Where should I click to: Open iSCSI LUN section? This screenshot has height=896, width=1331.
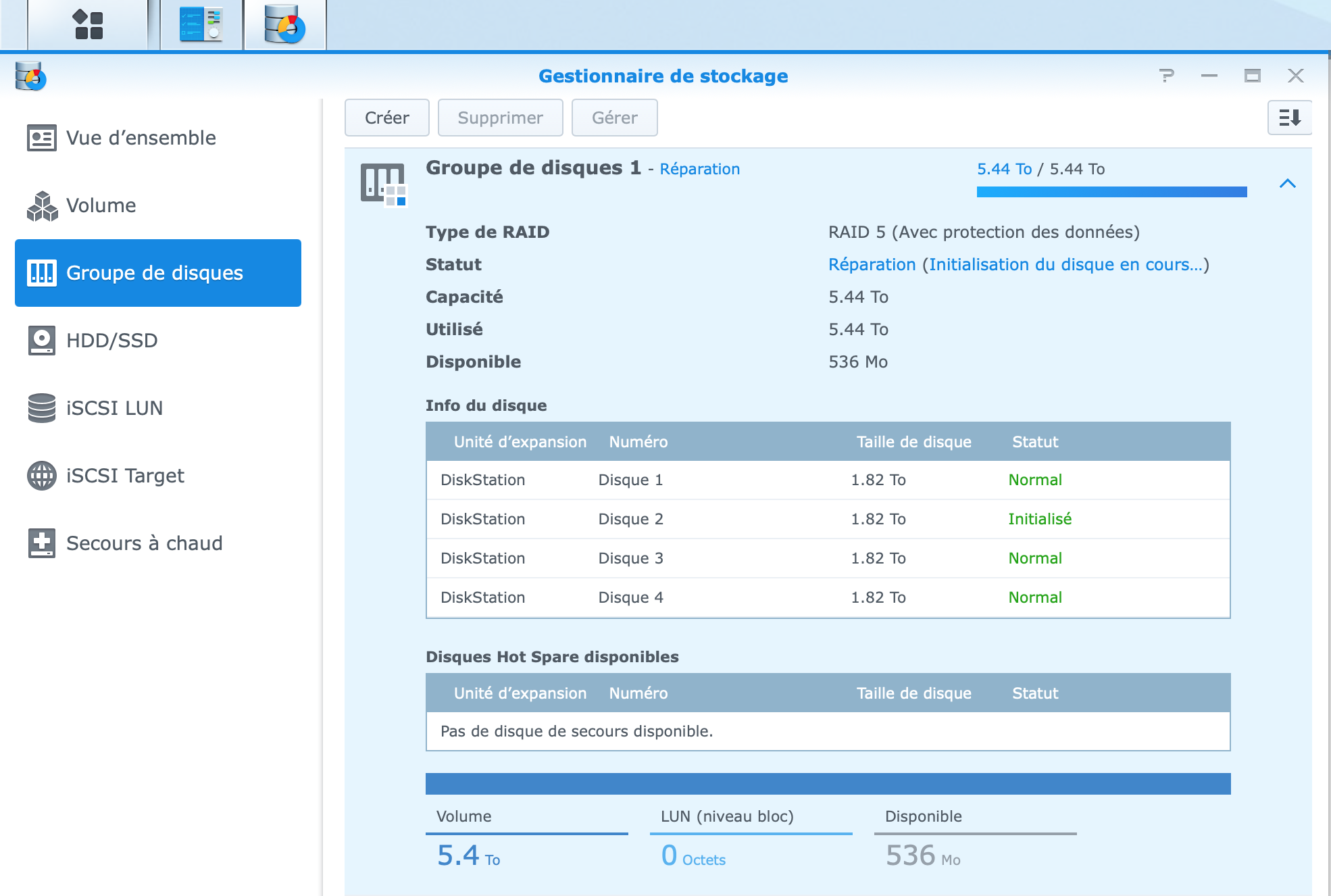point(114,408)
